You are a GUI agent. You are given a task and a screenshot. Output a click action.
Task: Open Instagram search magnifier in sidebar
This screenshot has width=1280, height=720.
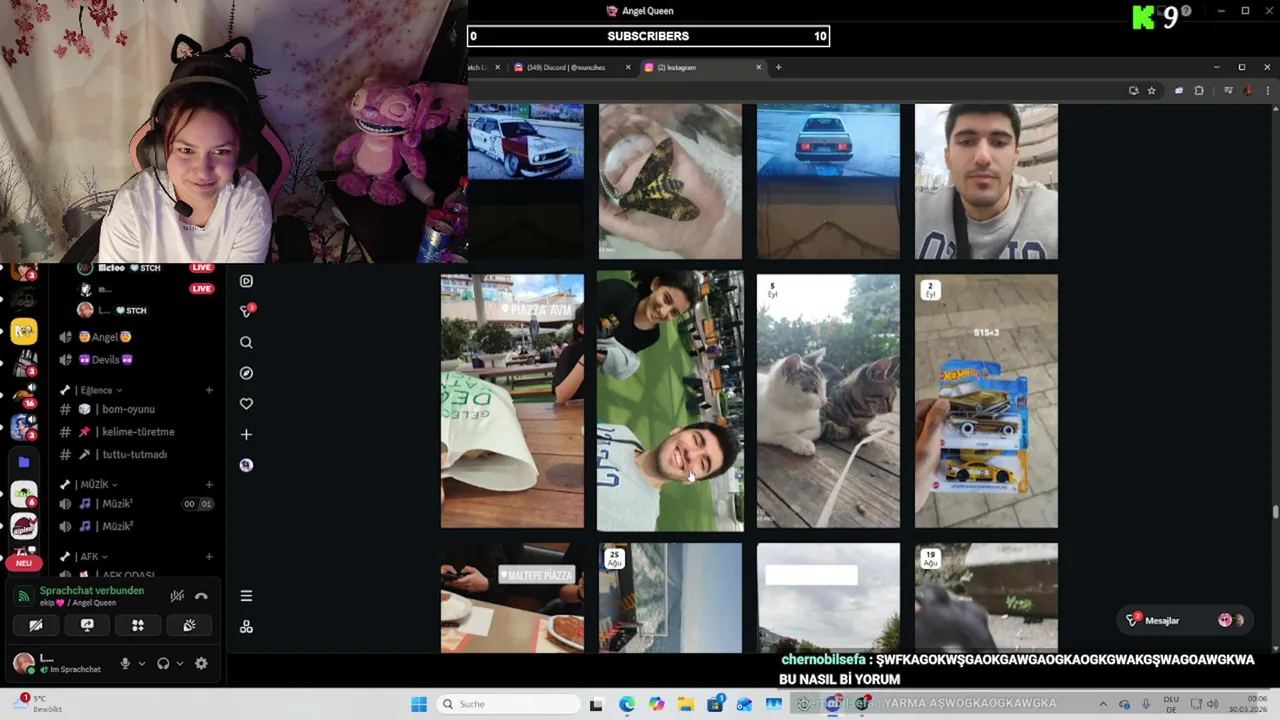(x=246, y=342)
